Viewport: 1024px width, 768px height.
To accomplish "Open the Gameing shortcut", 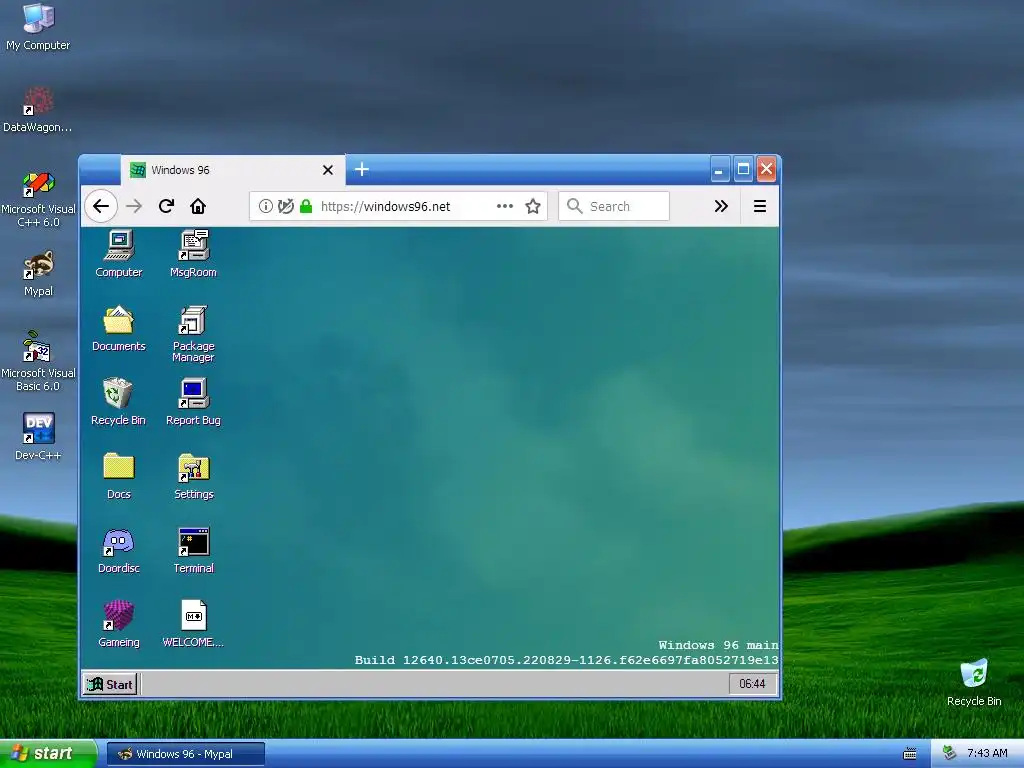I will (x=119, y=624).
